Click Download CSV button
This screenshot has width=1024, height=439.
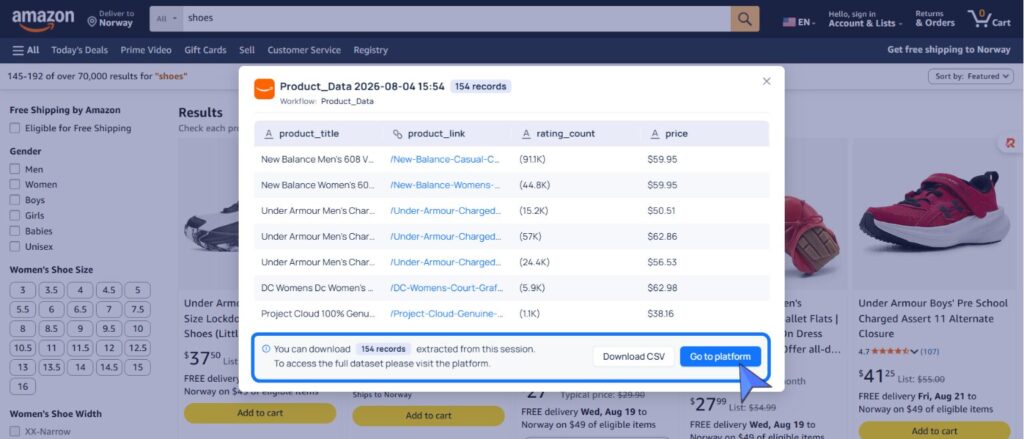pyautogui.click(x=633, y=357)
